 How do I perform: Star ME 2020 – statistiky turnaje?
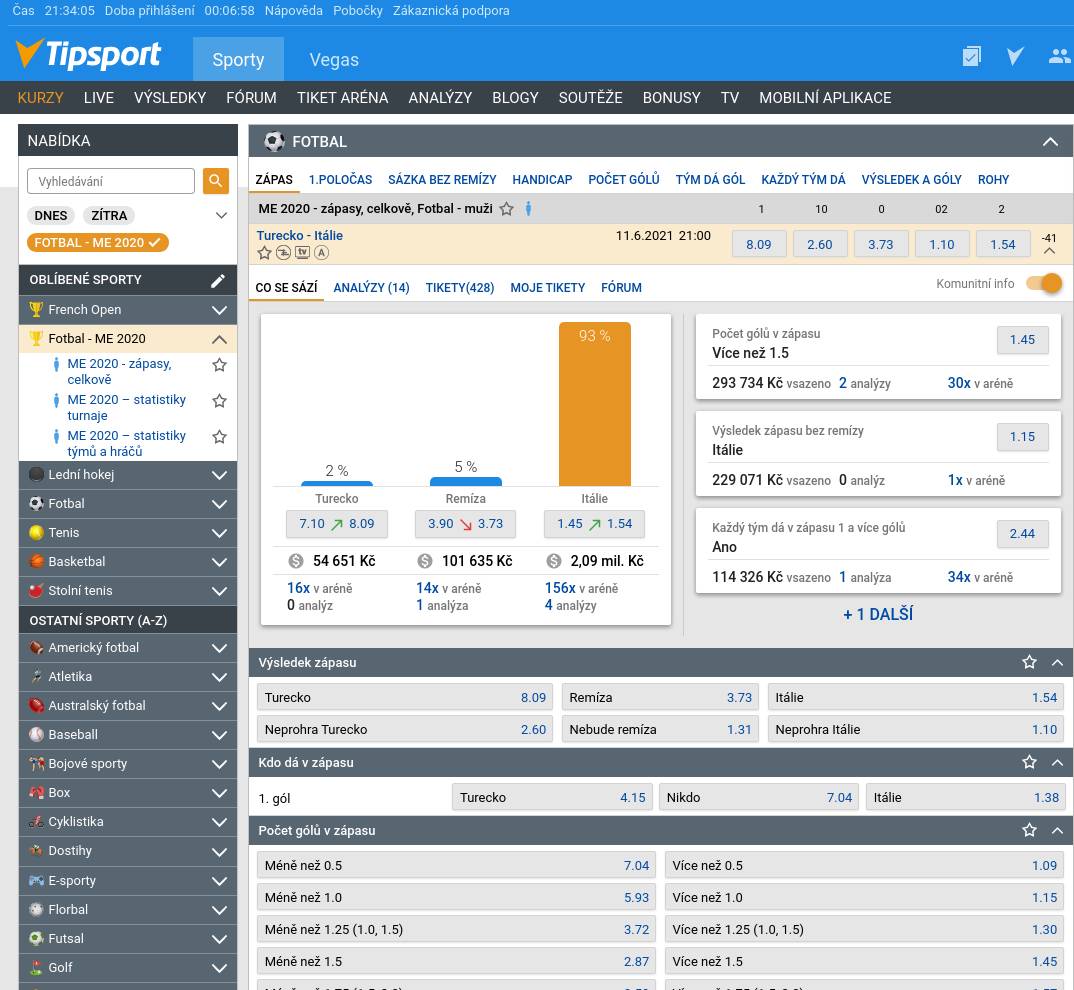click(x=219, y=401)
